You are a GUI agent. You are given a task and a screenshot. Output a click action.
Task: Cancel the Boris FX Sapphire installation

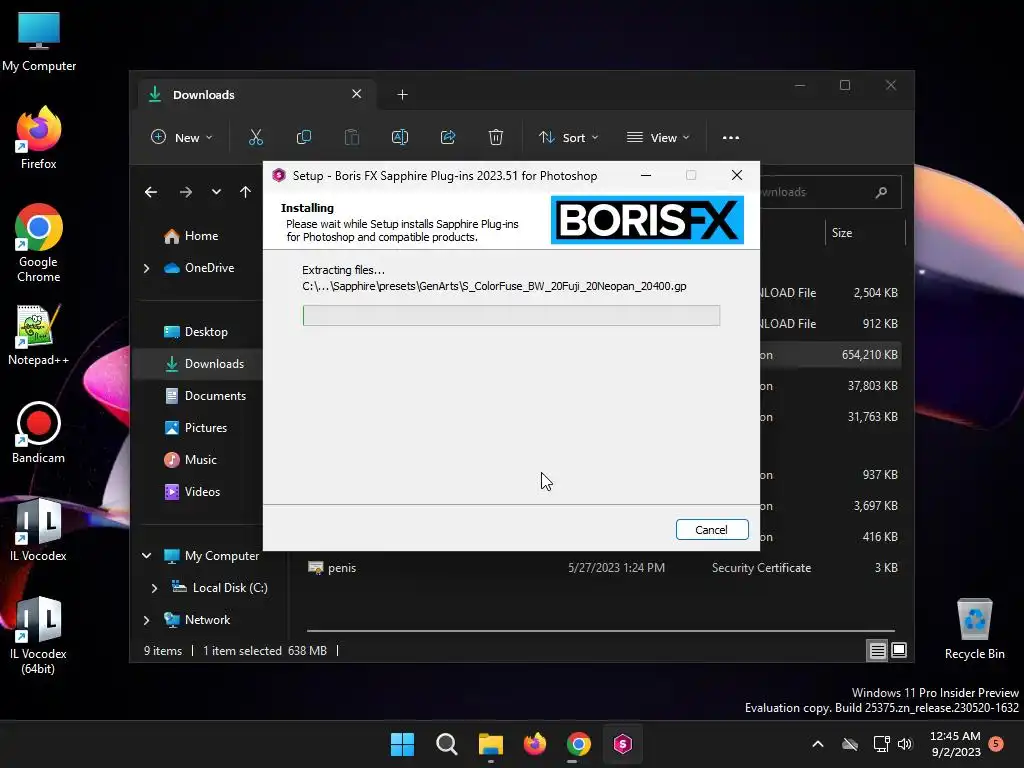pyautogui.click(x=711, y=530)
